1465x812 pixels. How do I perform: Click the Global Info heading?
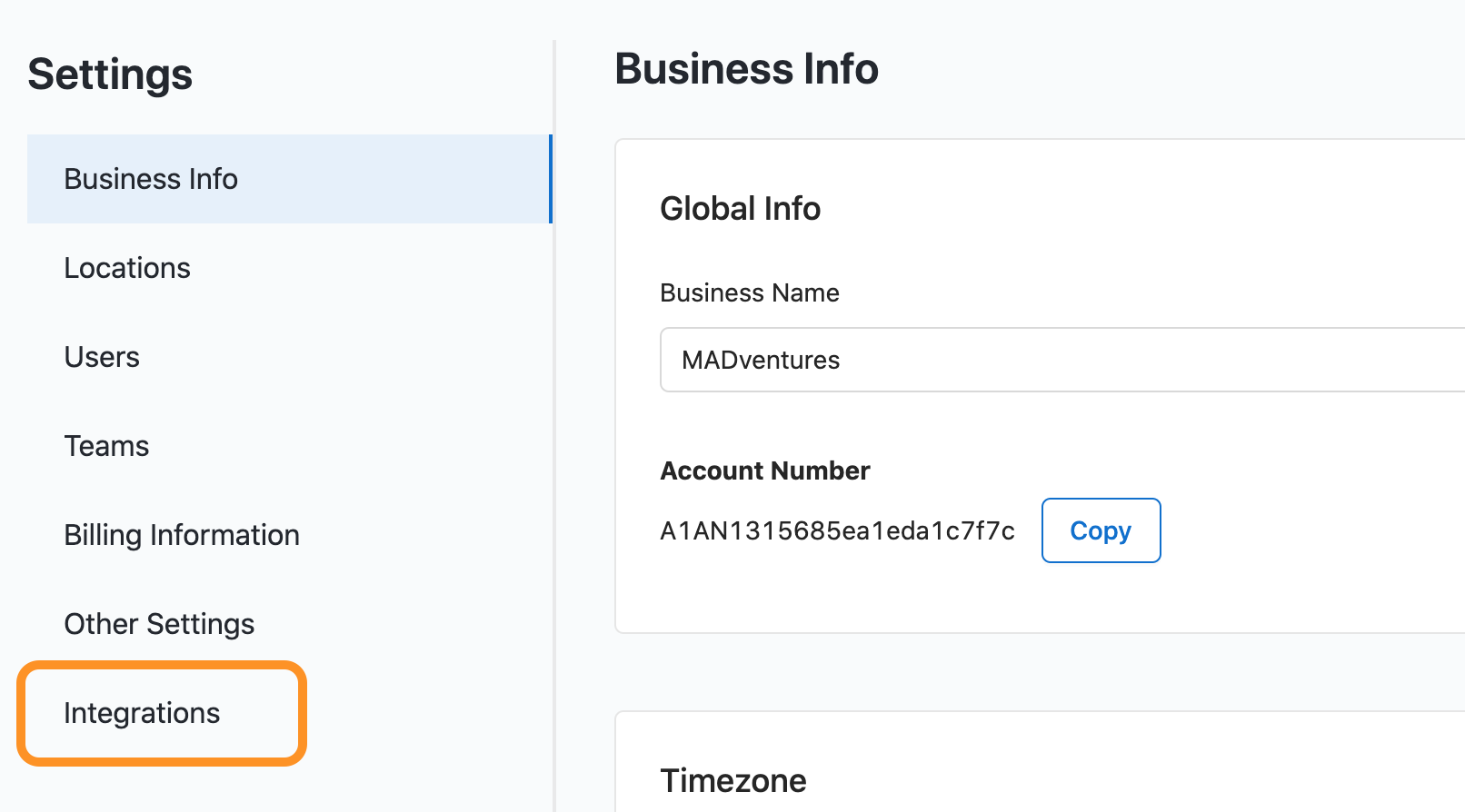[x=740, y=208]
